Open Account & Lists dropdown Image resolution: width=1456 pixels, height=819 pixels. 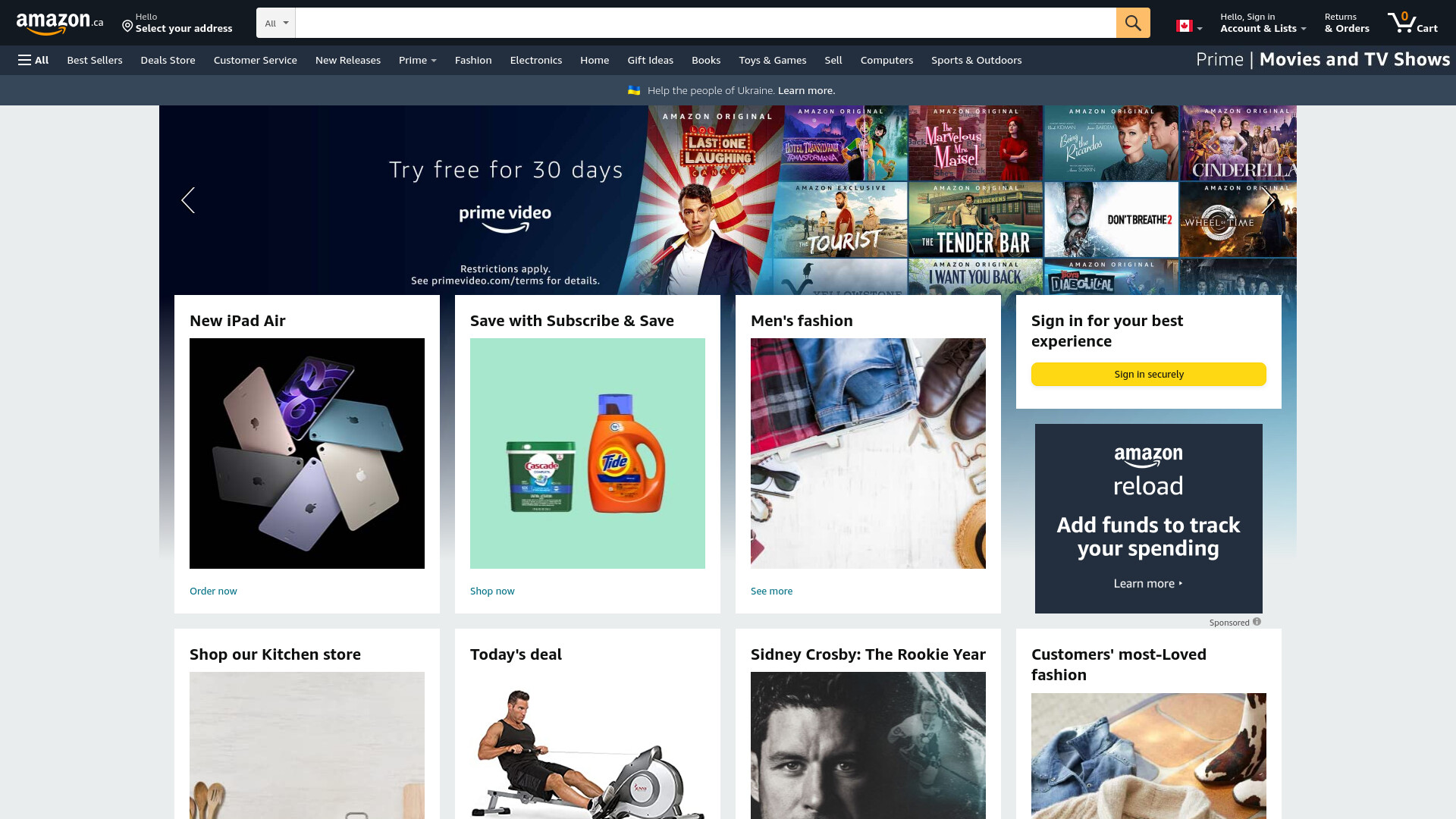pos(1263,23)
